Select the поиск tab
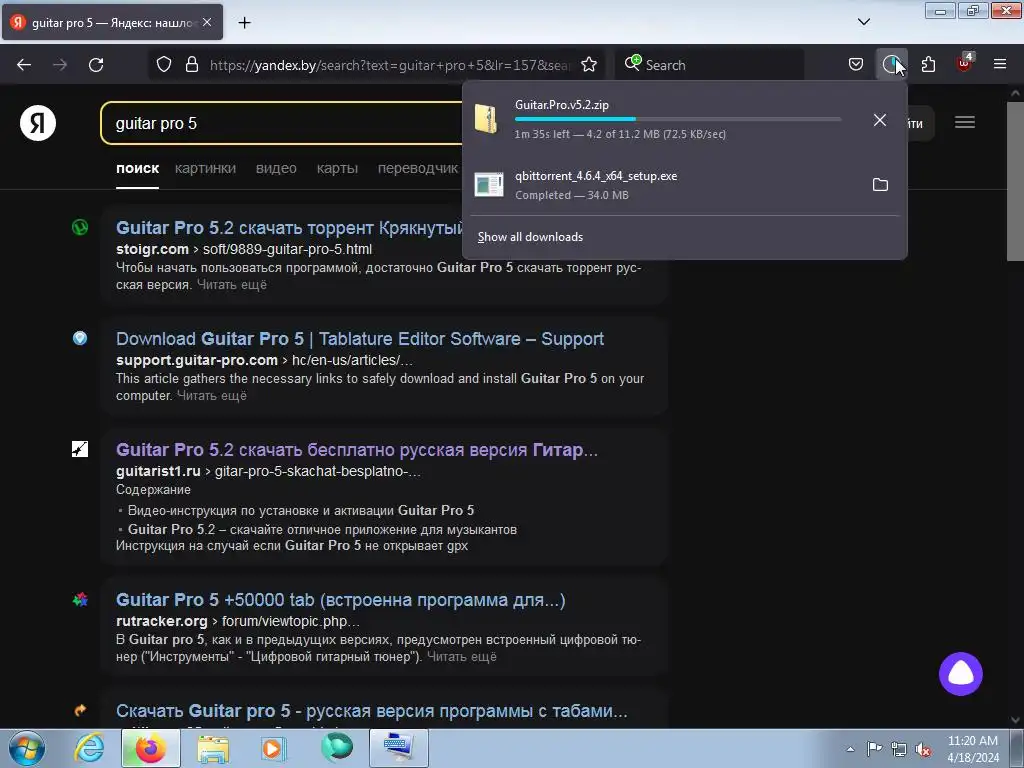 (137, 168)
